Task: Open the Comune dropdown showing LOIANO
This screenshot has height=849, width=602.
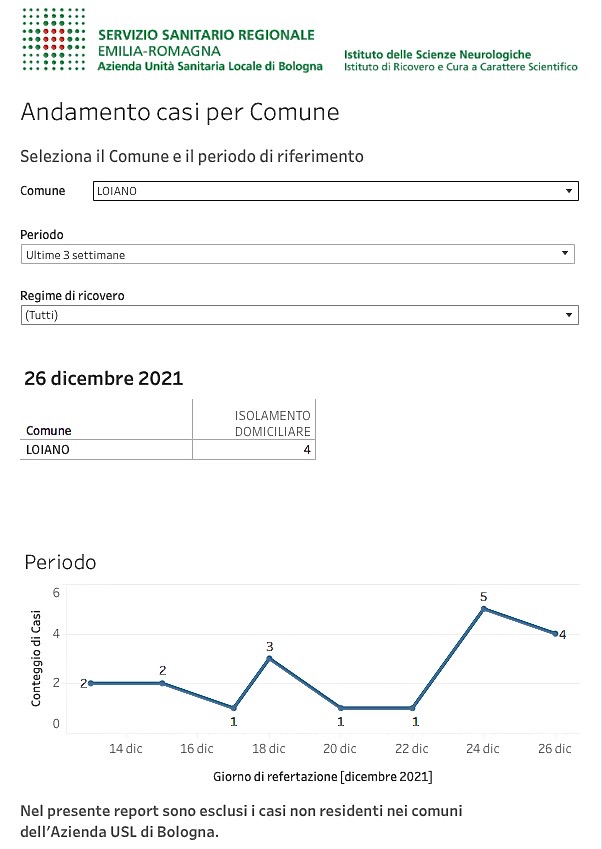Action: [336, 191]
